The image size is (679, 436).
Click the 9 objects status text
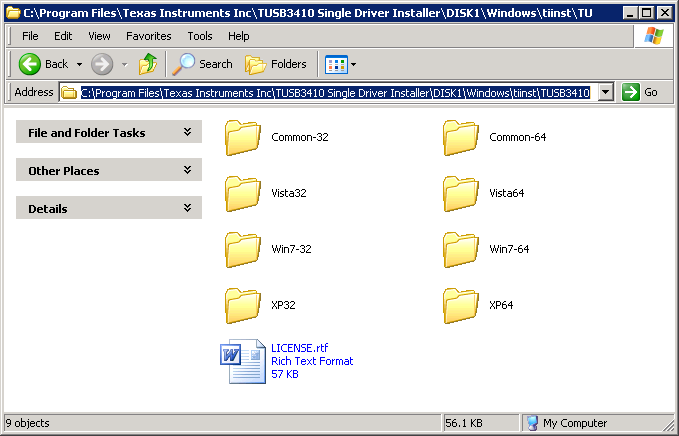(28, 423)
